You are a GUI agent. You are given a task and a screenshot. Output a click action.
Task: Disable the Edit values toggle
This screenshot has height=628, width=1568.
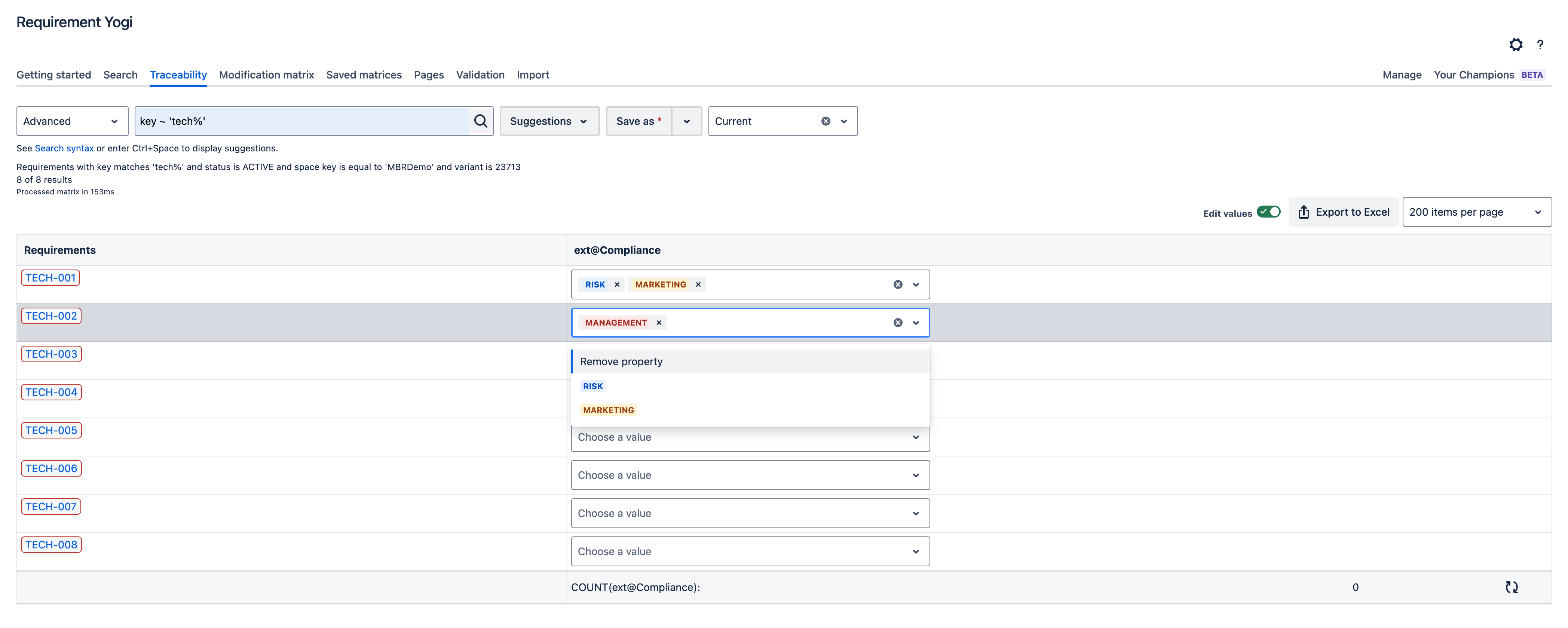(1268, 212)
